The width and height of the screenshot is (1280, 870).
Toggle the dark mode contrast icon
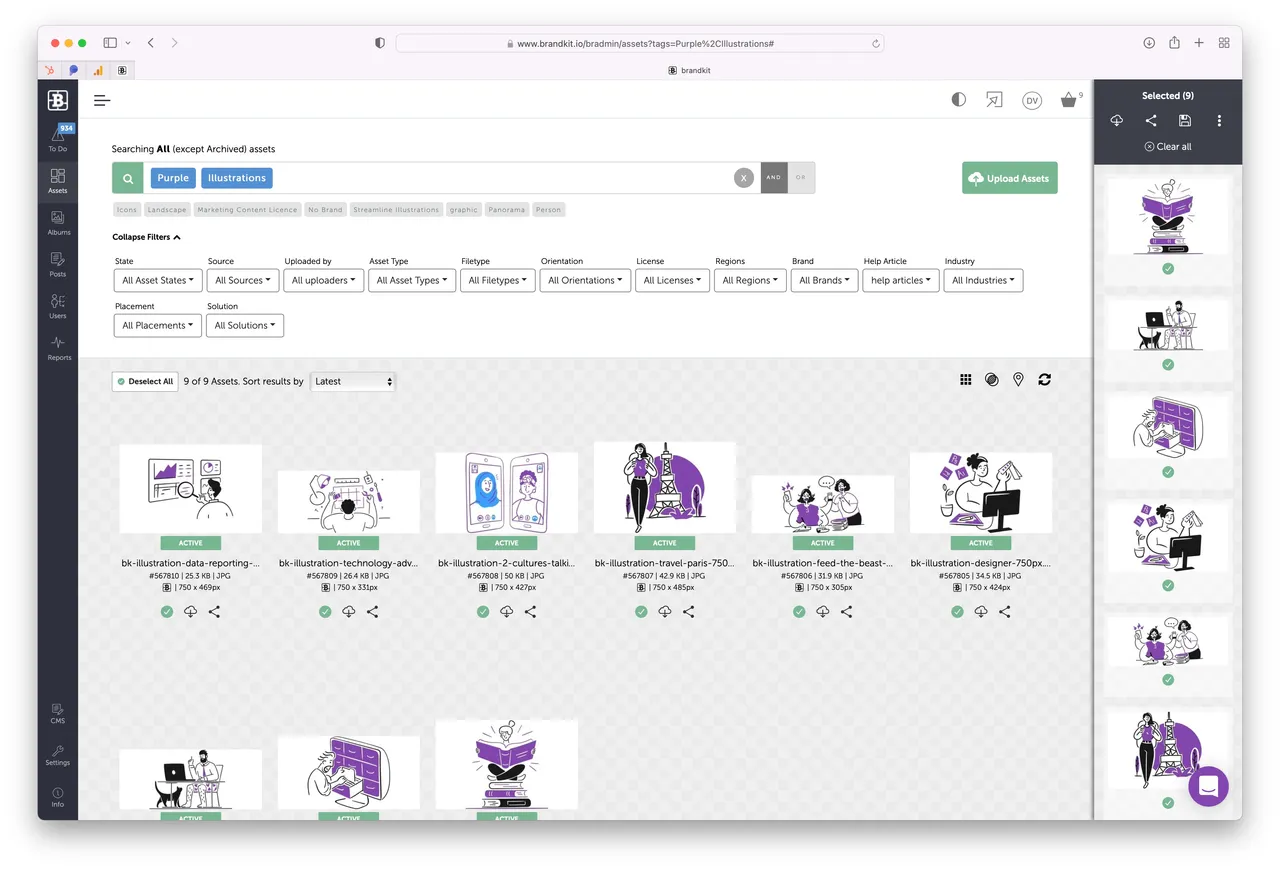(x=958, y=100)
